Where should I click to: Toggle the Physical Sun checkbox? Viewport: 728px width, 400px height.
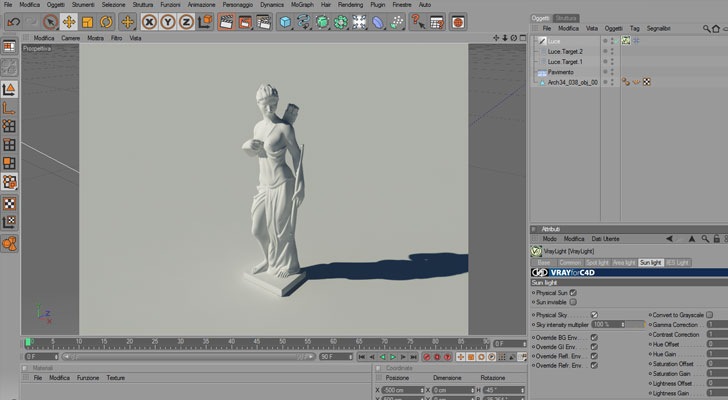[x=573, y=293]
